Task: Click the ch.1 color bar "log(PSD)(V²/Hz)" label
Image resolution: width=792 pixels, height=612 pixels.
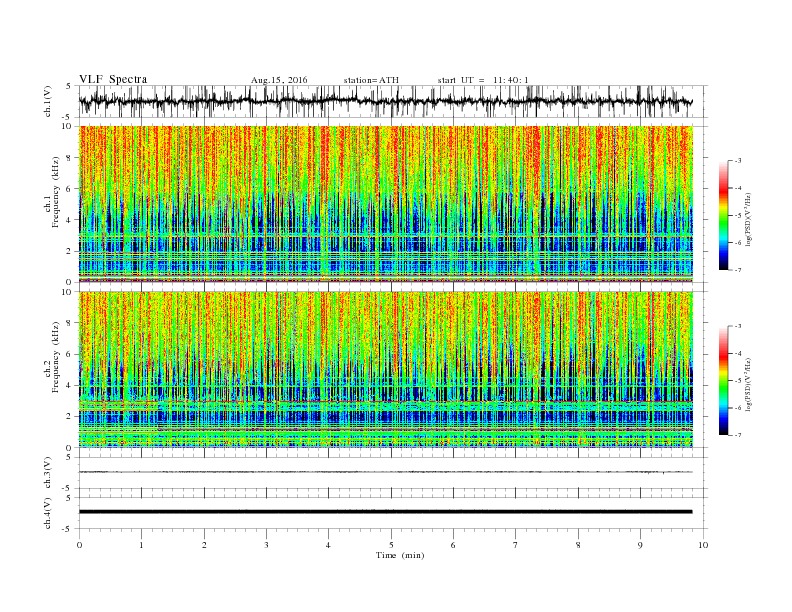Action: tap(749, 219)
